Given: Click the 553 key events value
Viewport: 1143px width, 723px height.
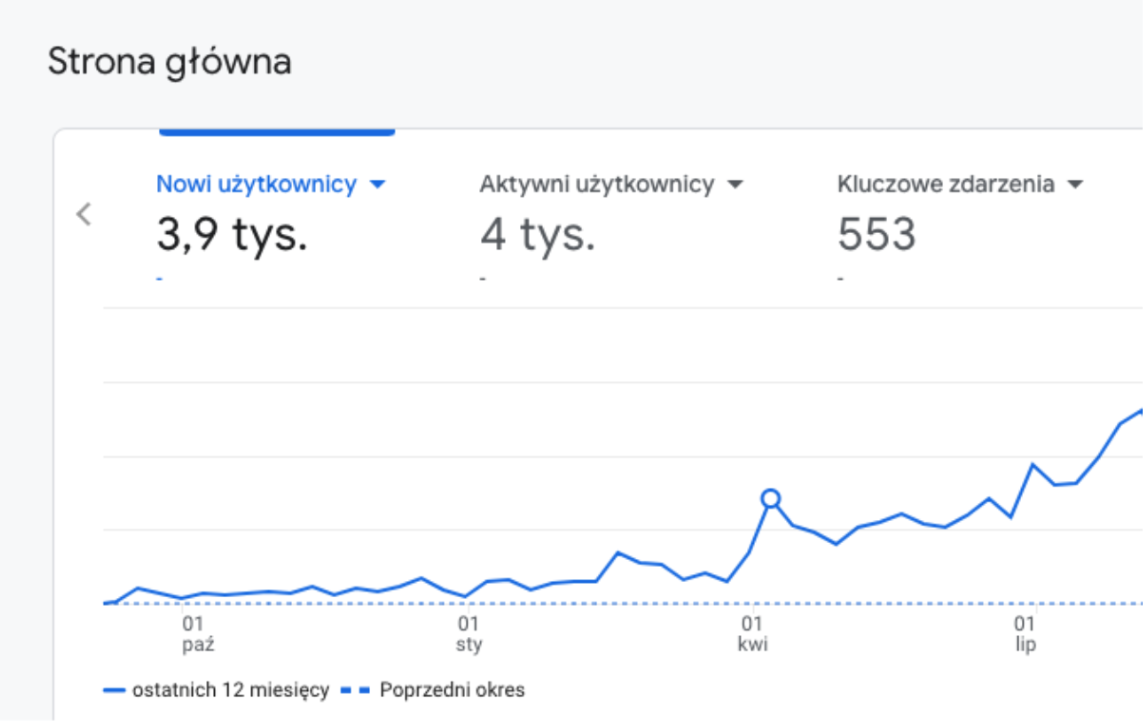Looking at the screenshot, I should click(876, 234).
